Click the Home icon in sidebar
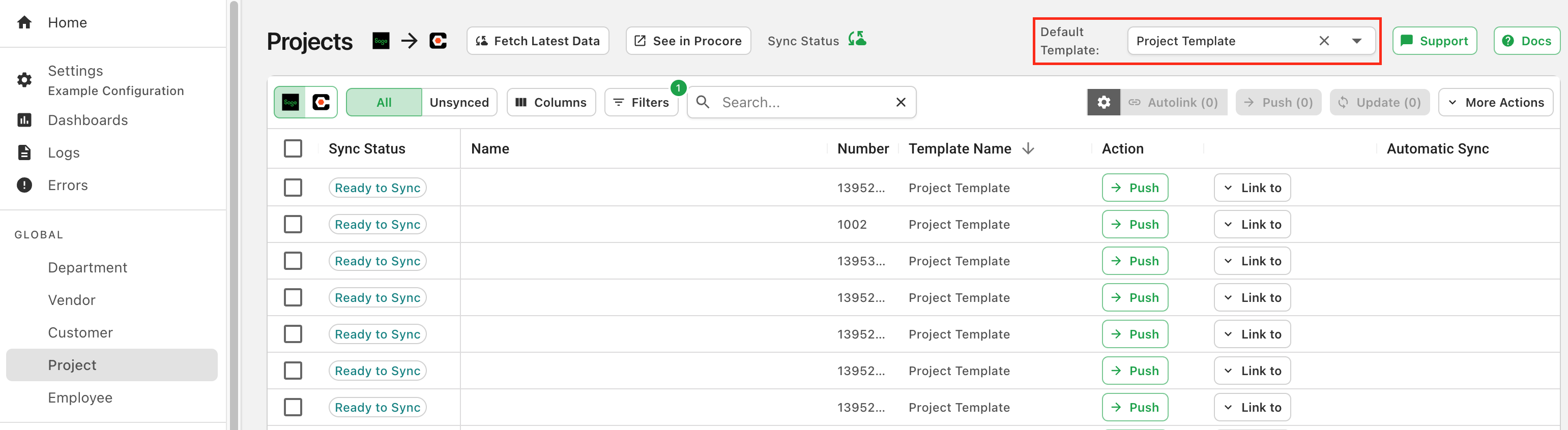Screen dimensions: 1568x430 click(24, 22)
